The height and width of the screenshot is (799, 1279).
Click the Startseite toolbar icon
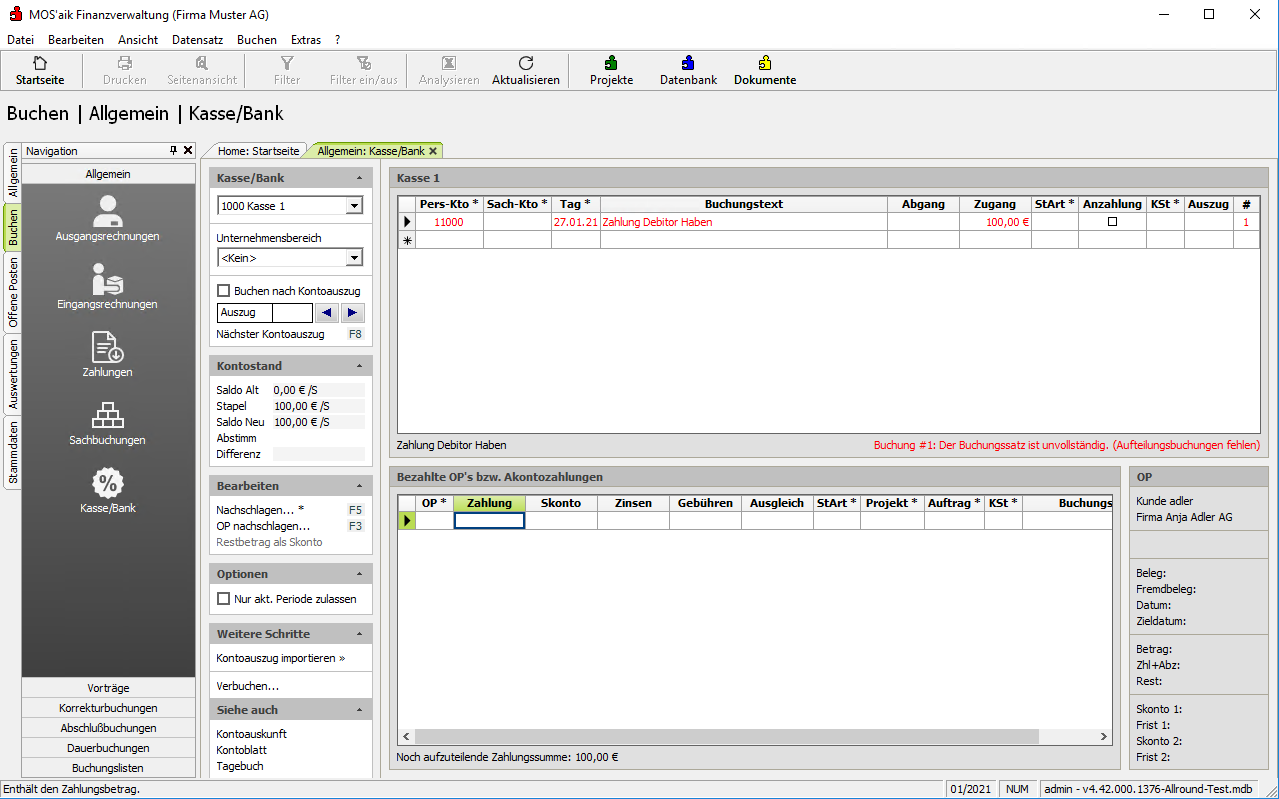40,70
